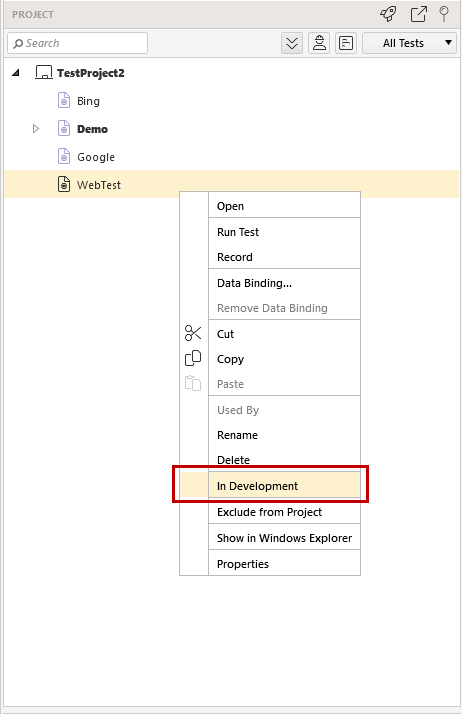The image size is (462, 714).
Task: Click into the Search field
Action: click(x=77, y=43)
